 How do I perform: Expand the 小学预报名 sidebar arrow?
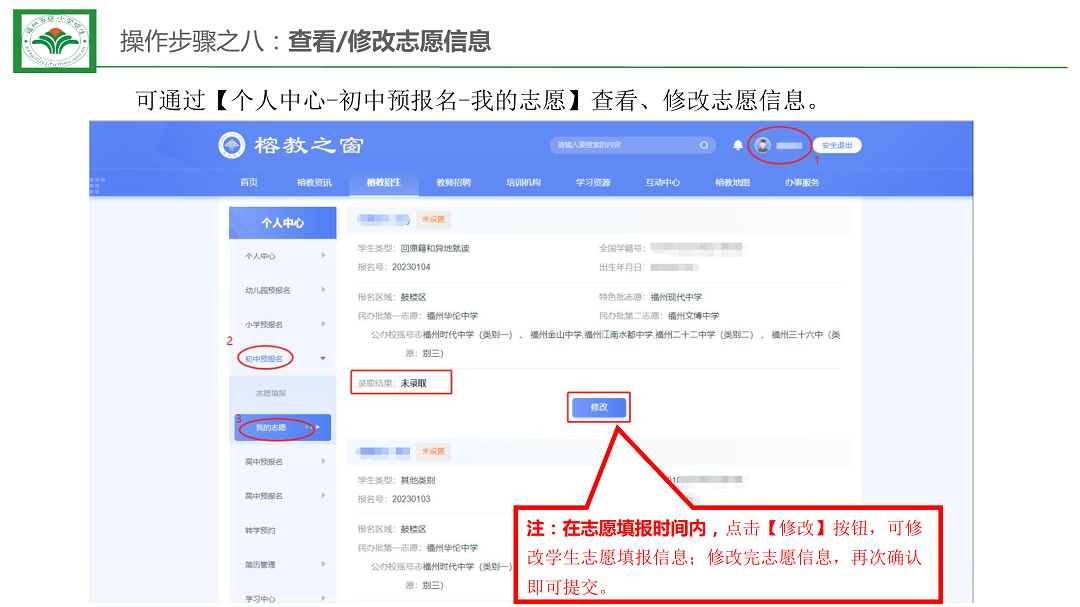tap(322, 324)
